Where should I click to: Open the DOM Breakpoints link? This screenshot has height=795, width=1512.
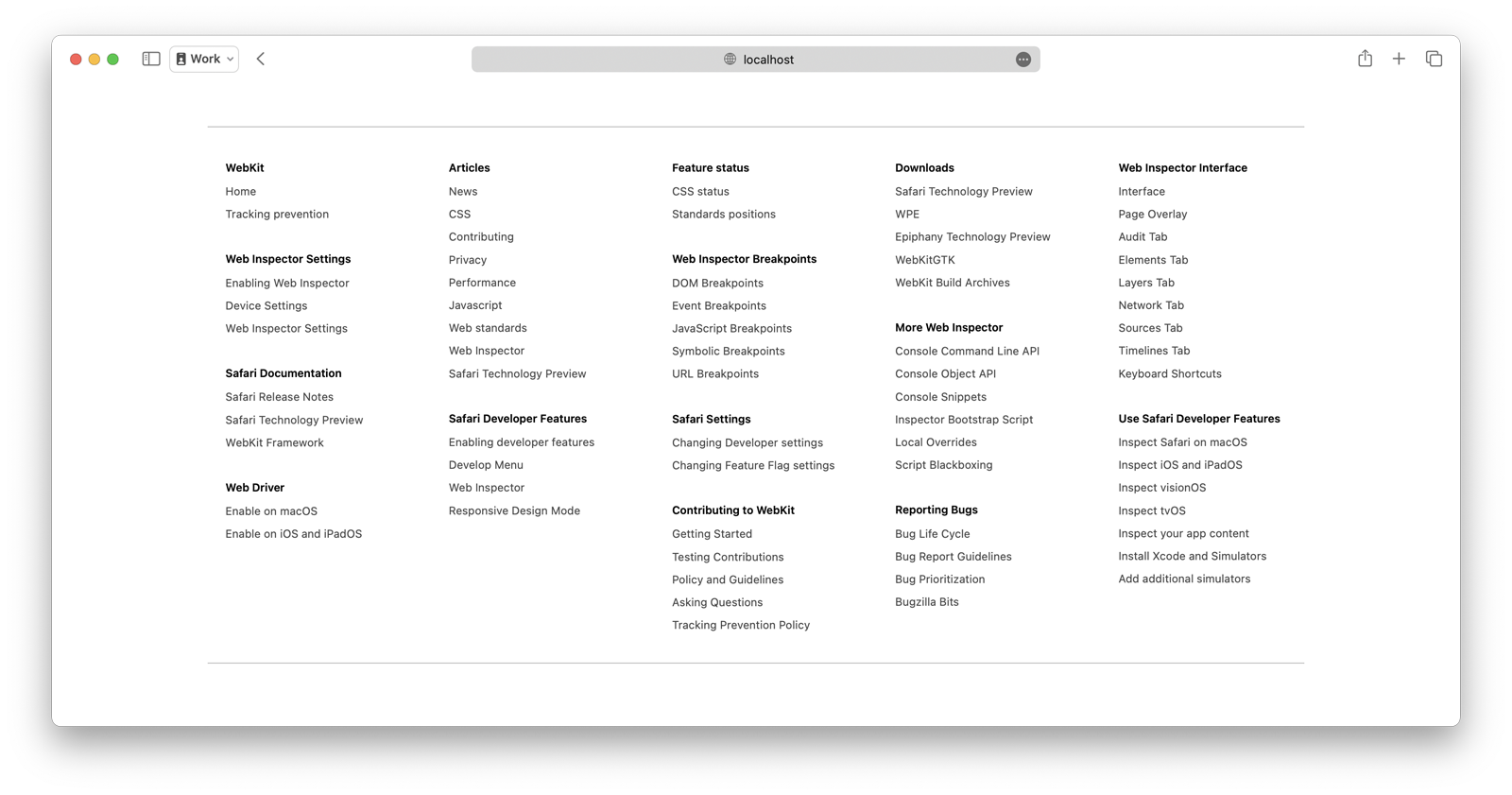point(717,284)
